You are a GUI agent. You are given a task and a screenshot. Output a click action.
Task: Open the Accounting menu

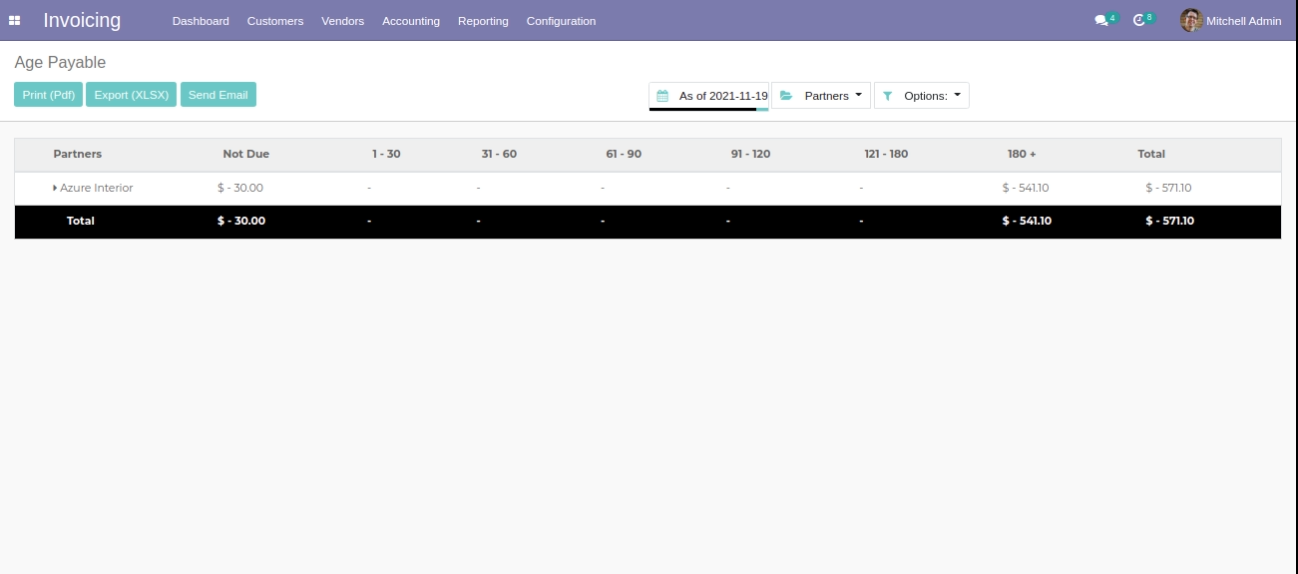tap(411, 21)
